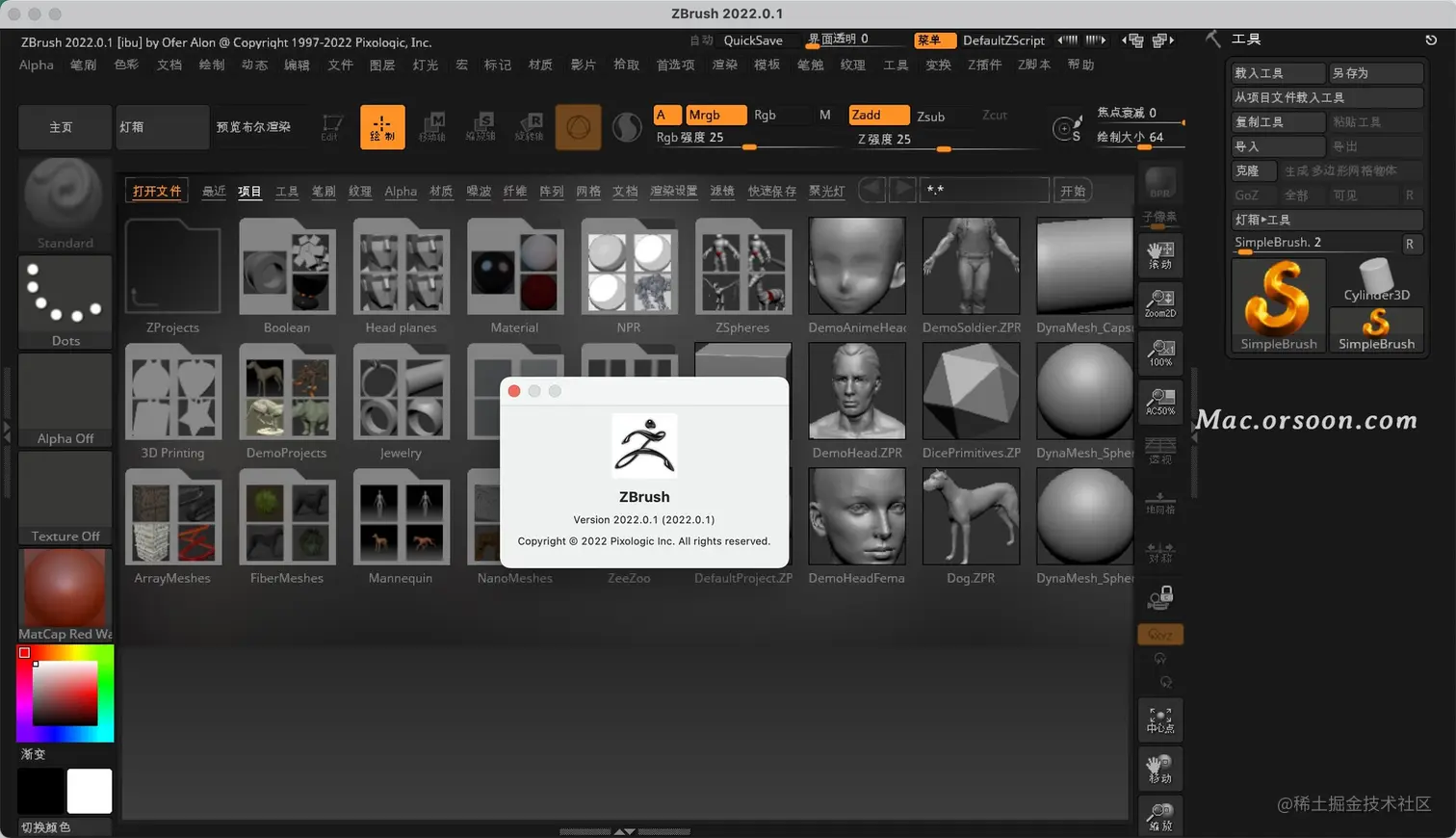Select the Cylinder3D tool icon

1376,281
